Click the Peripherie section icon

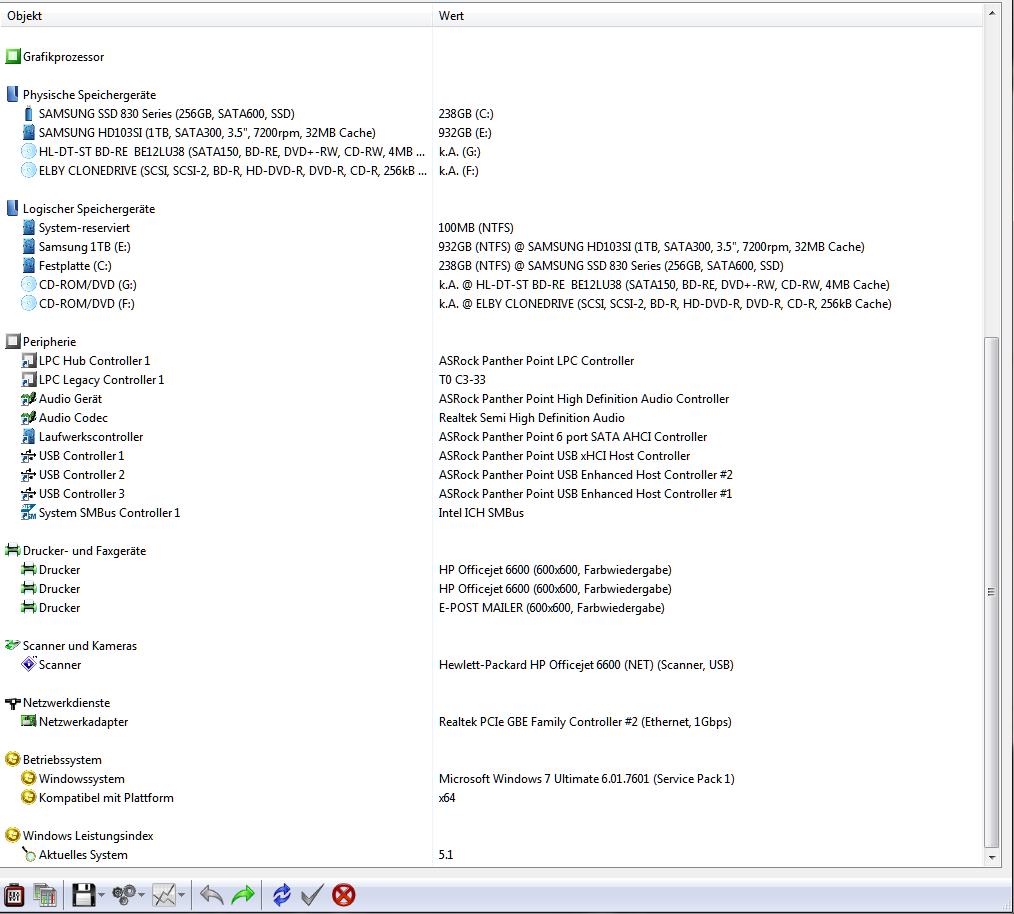click(13, 341)
